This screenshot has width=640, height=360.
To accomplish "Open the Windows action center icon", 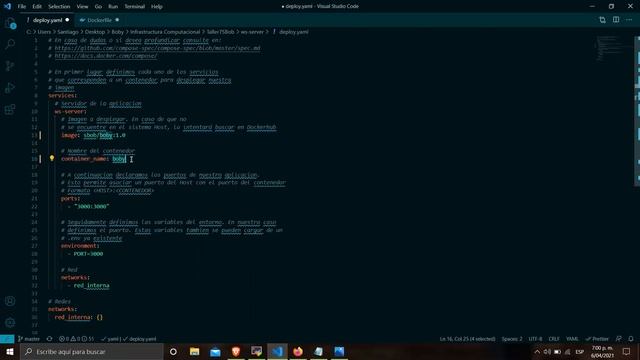I will coord(627,351).
